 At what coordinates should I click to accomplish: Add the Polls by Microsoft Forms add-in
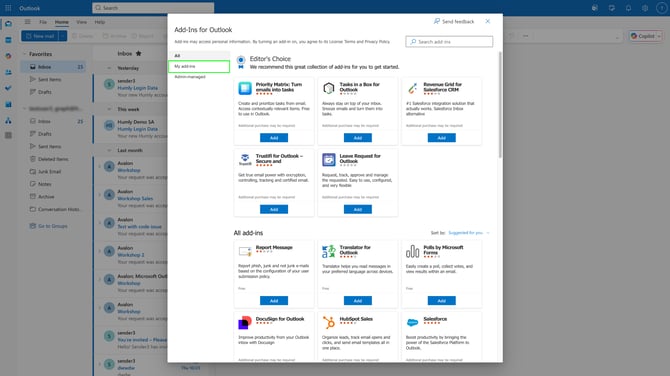[441, 301]
